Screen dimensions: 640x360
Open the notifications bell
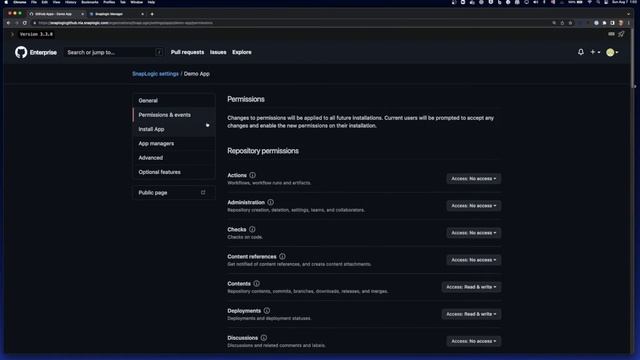coord(580,52)
